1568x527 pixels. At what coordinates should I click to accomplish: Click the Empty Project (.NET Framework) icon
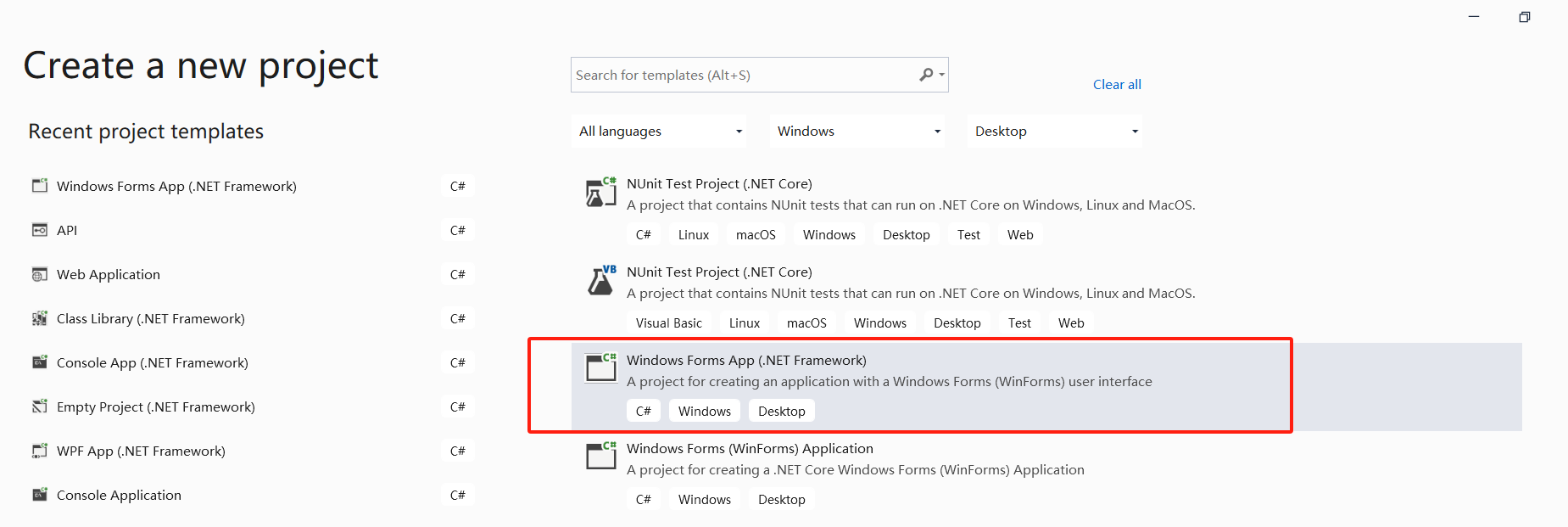40,406
